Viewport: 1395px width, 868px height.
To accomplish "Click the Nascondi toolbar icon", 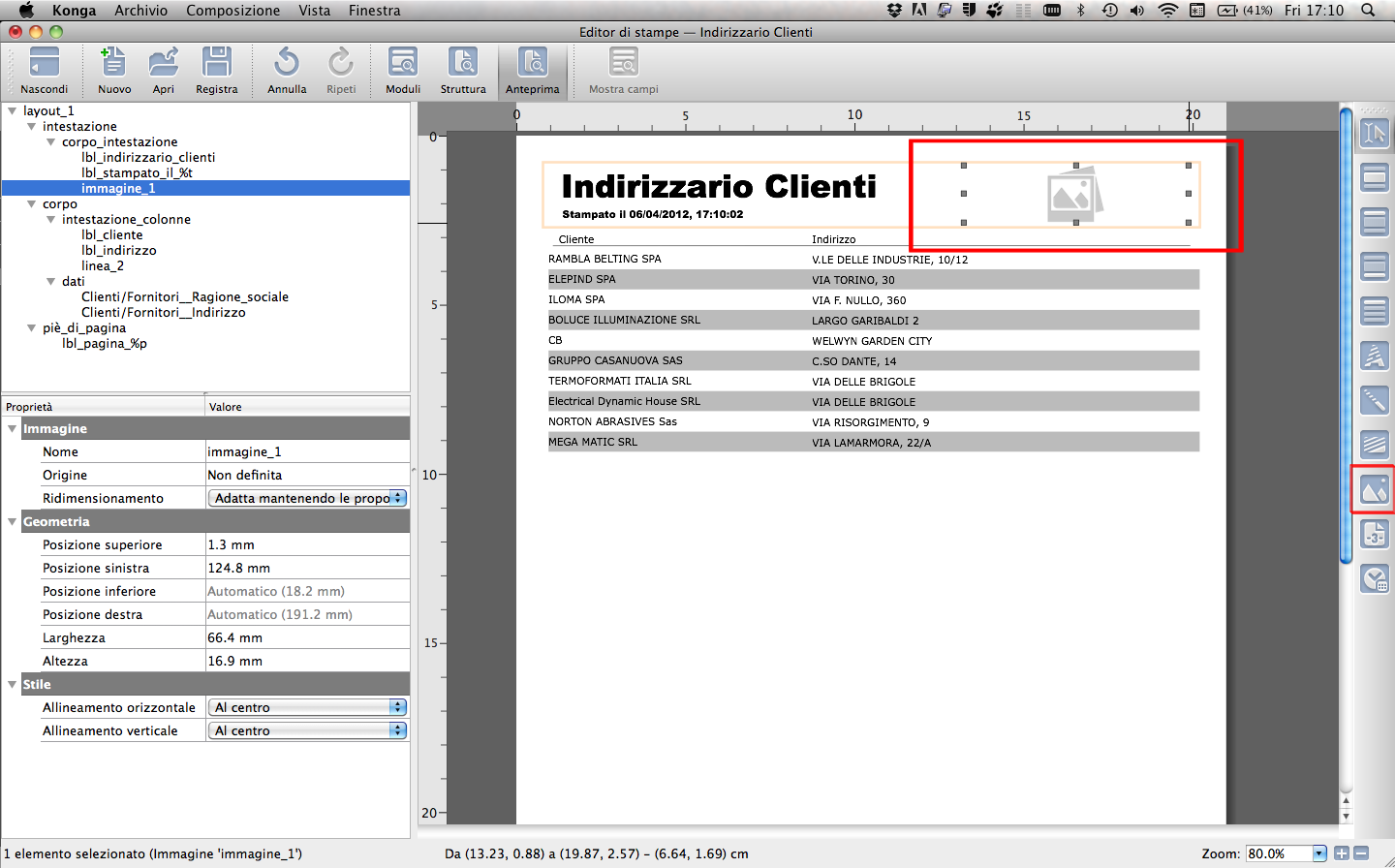I will tap(44, 70).
